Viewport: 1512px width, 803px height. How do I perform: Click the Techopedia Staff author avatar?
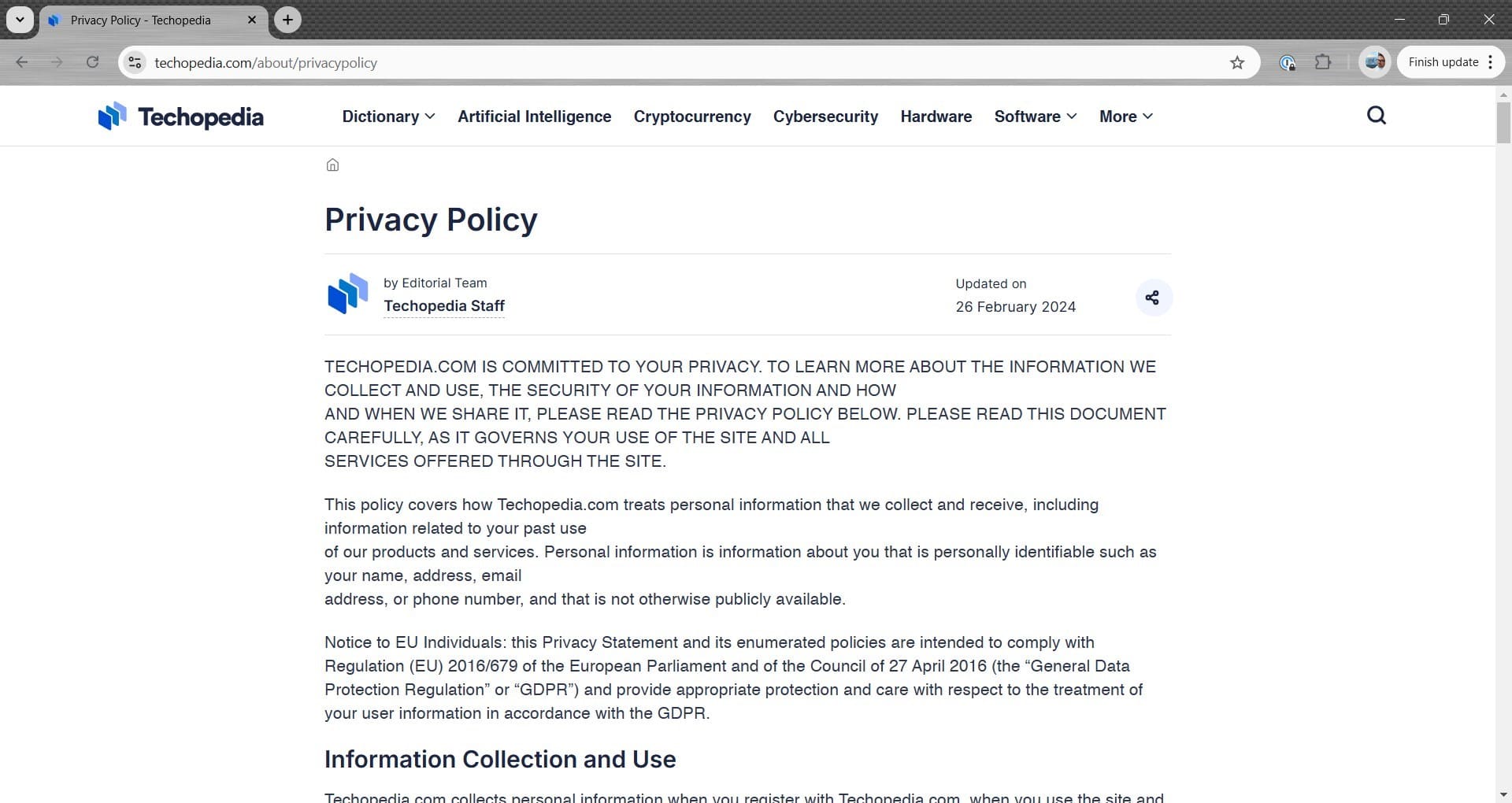[348, 294]
